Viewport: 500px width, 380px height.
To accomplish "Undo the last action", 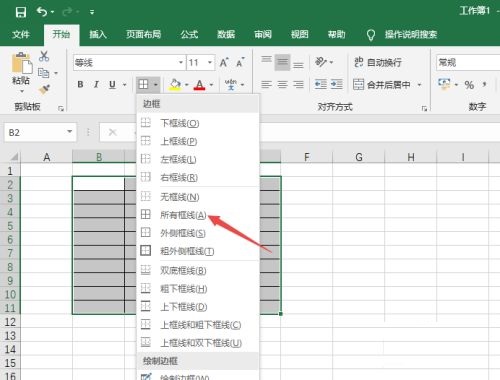I will 42,12.
